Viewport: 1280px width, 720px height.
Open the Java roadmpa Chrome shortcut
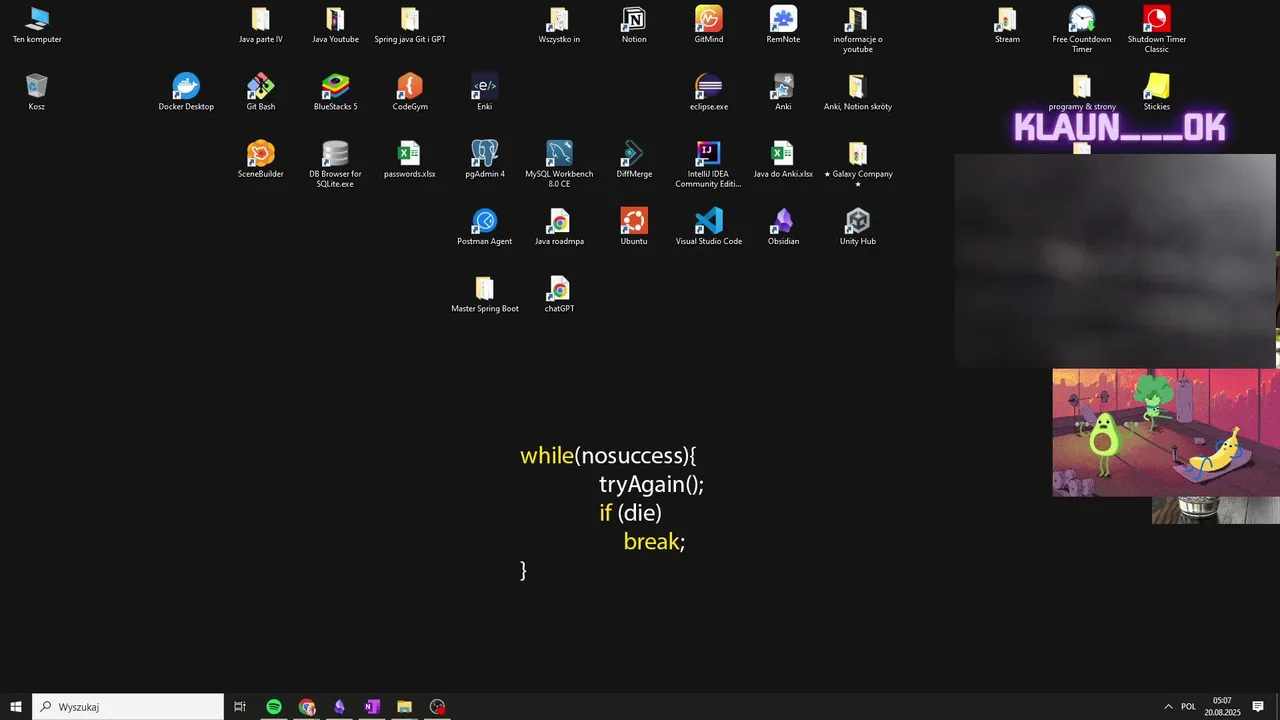[559, 227]
